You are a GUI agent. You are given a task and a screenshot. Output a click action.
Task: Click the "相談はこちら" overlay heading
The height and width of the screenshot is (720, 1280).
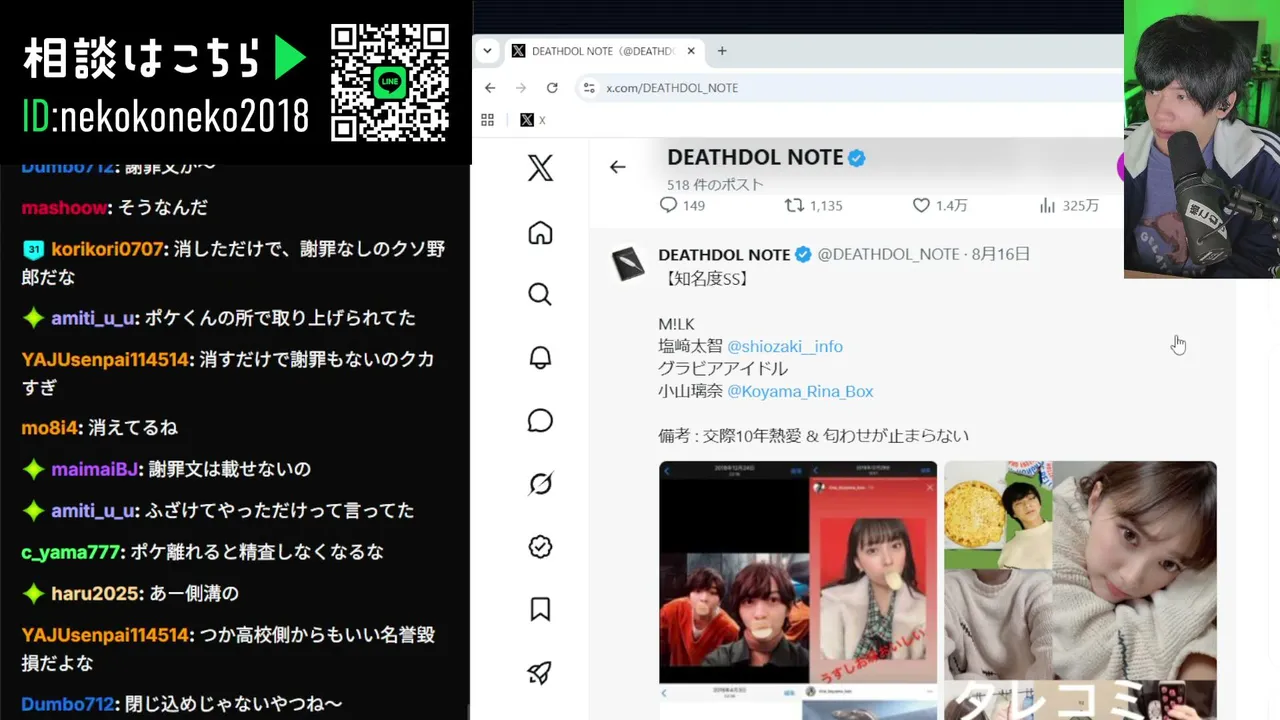click(x=142, y=59)
